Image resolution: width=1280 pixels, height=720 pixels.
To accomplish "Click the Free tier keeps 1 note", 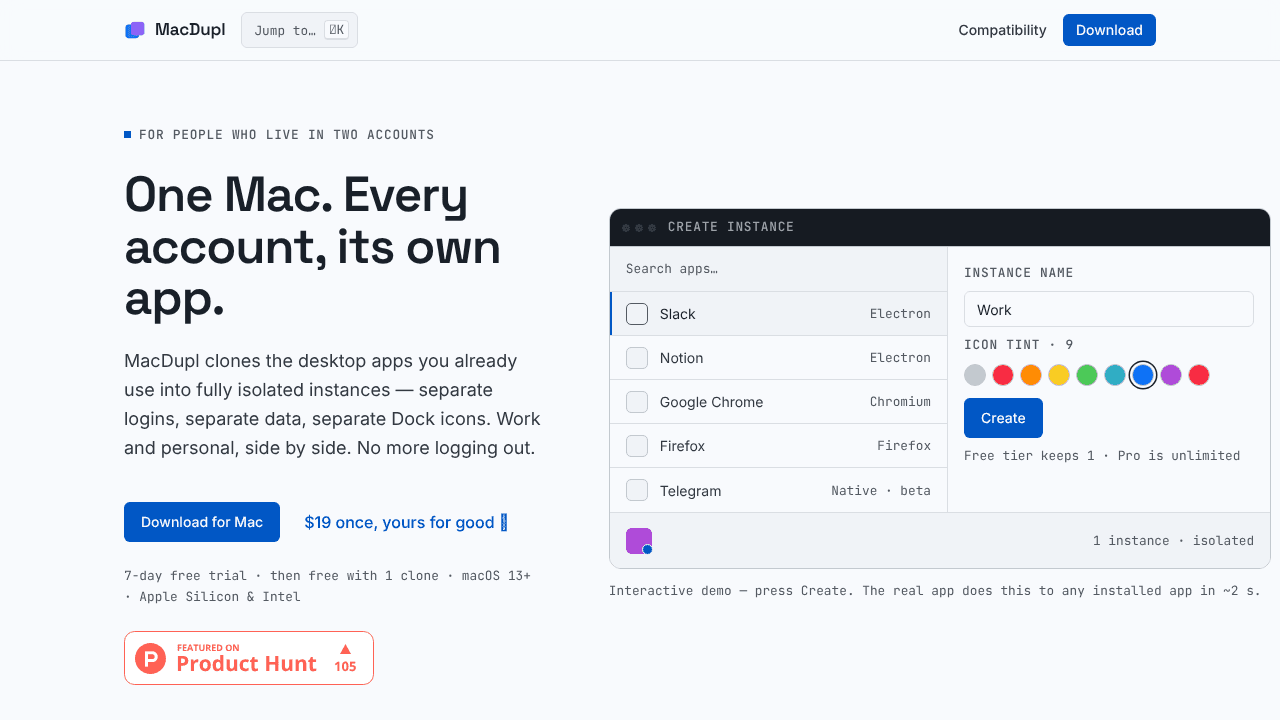I will point(1102,455).
